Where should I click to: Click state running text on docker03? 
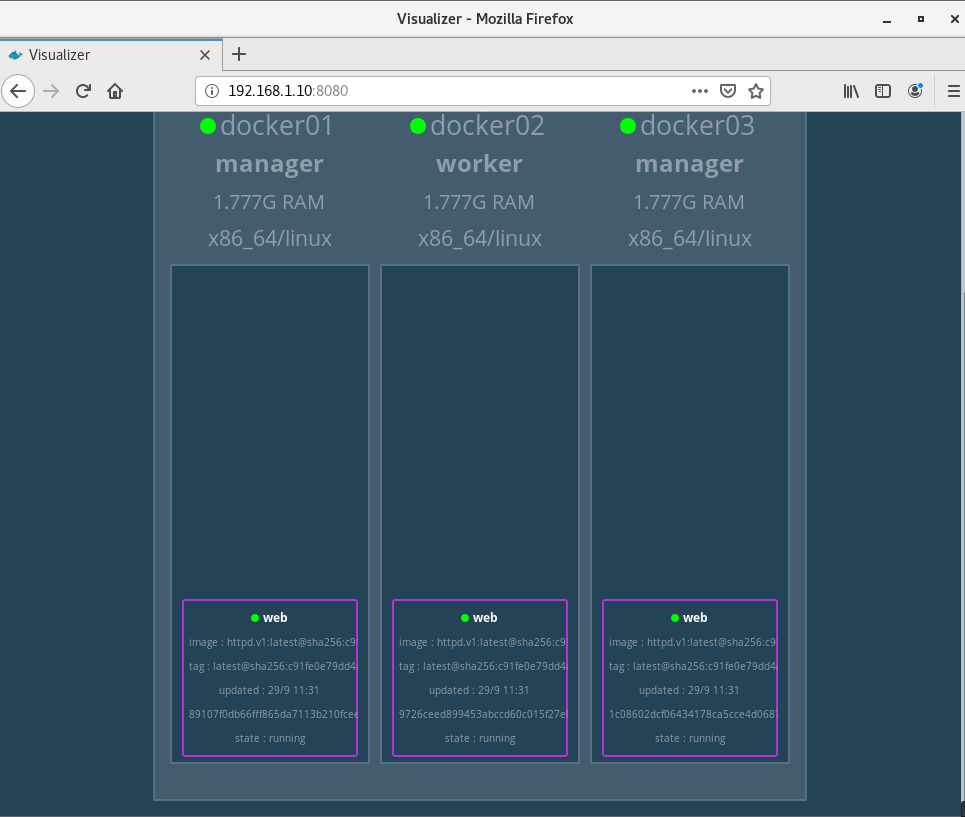690,738
